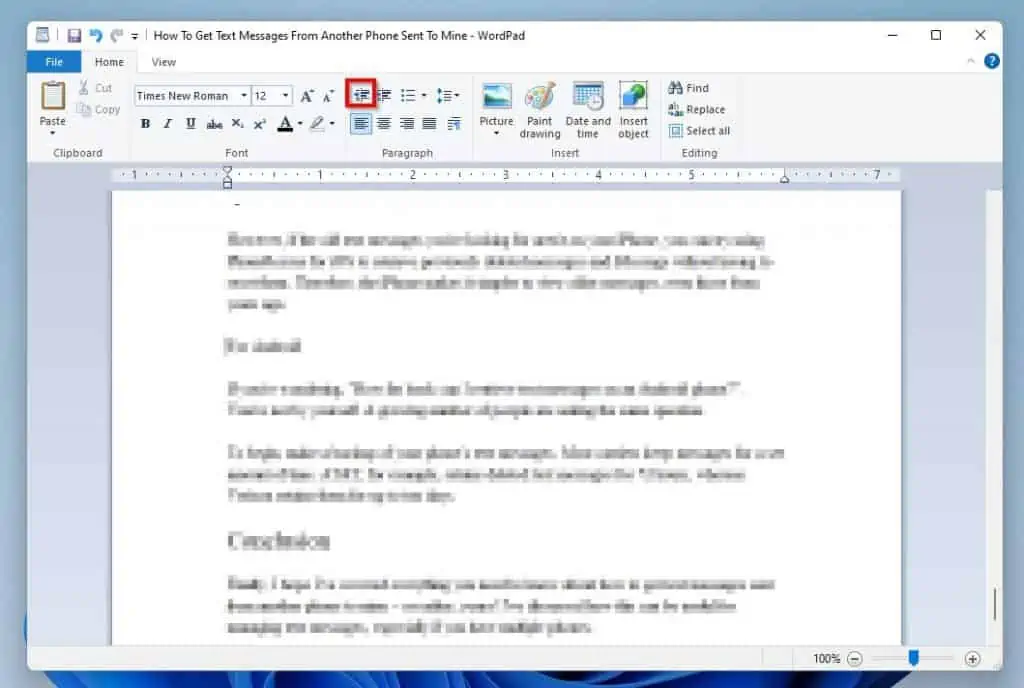This screenshot has height=688, width=1024.
Task: Maximize the WordPad window
Action: (x=936, y=35)
